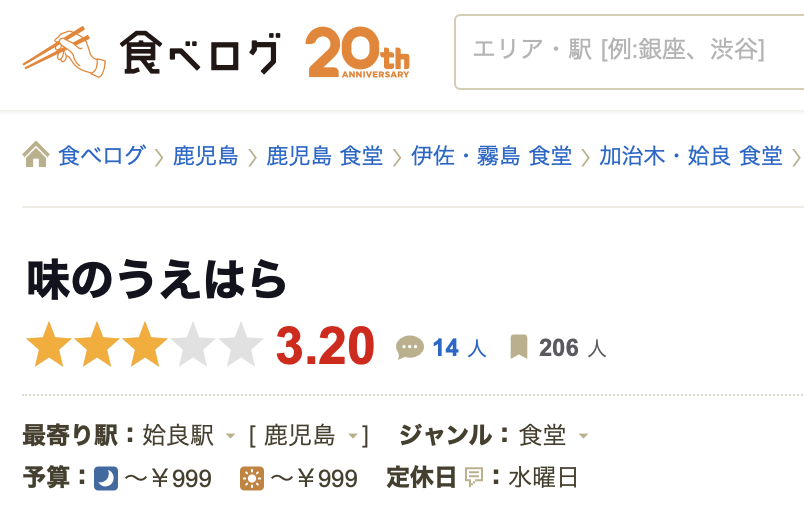Viewport: 804px width, 518px height.
Task: Click the bookmark icon beside 206人
Action: pos(519,347)
